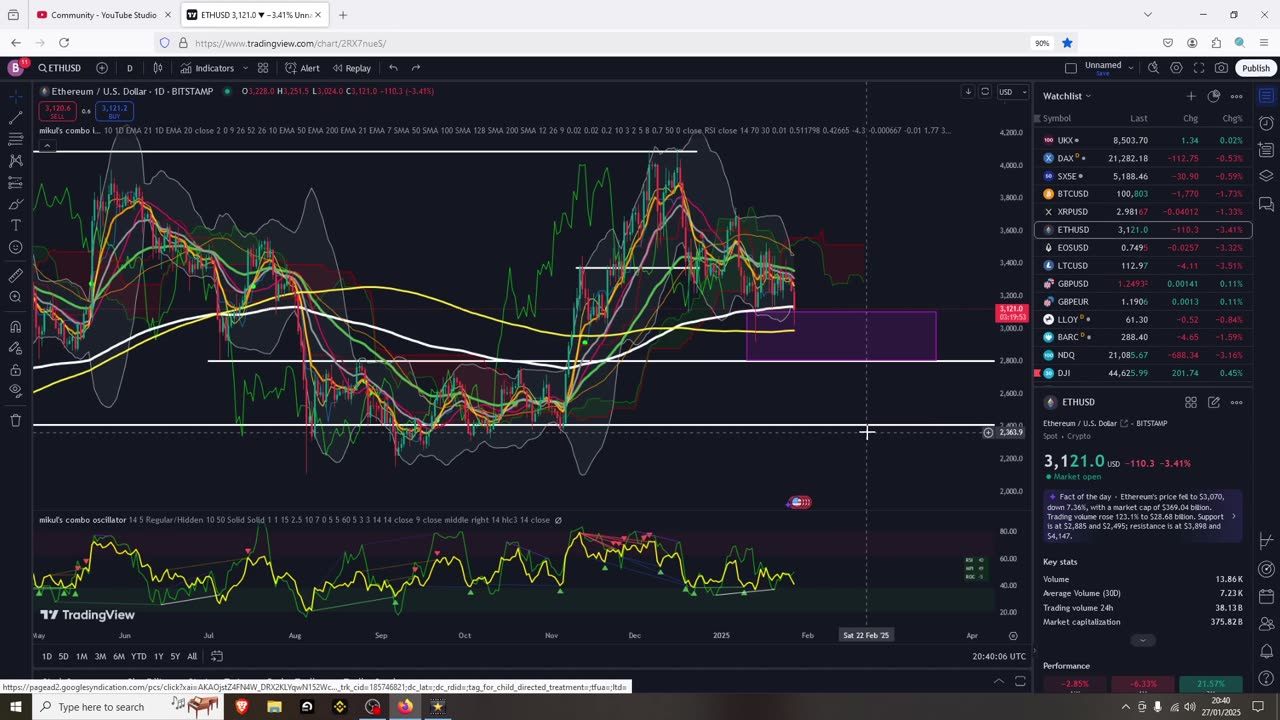Viewport: 1280px width, 720px height.
Task: Bookmark star in address bar
Action: coord(1067,43)
